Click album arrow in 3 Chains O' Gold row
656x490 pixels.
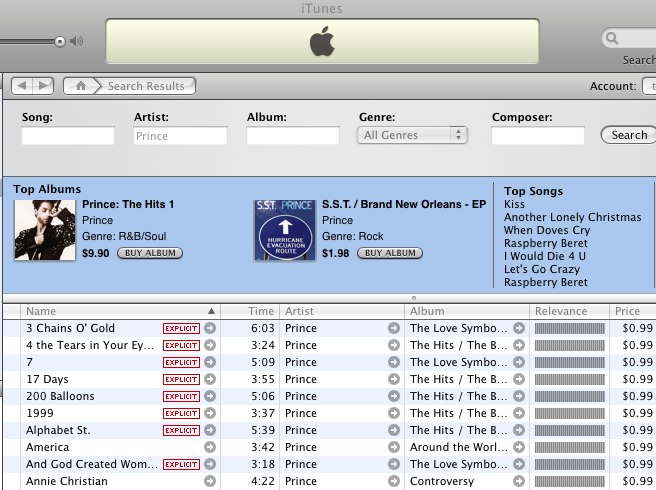click(519, 328)
